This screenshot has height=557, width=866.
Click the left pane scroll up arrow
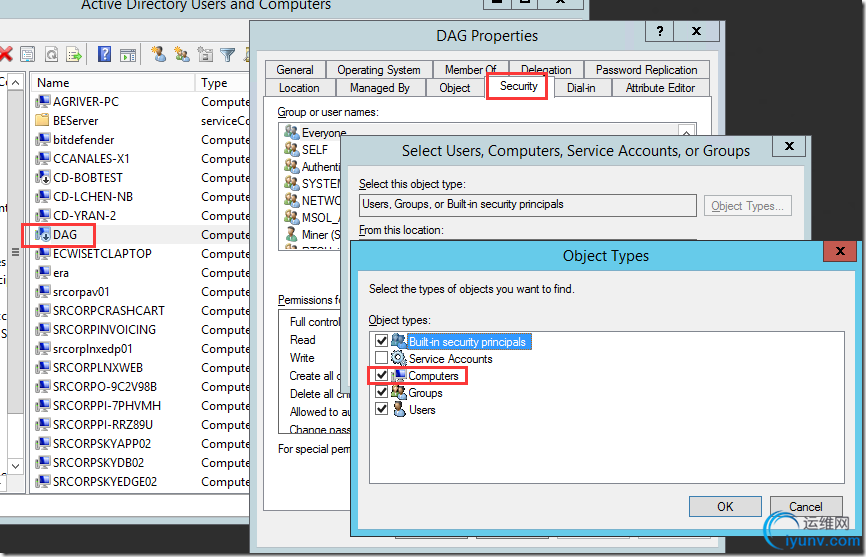(15, 83)
